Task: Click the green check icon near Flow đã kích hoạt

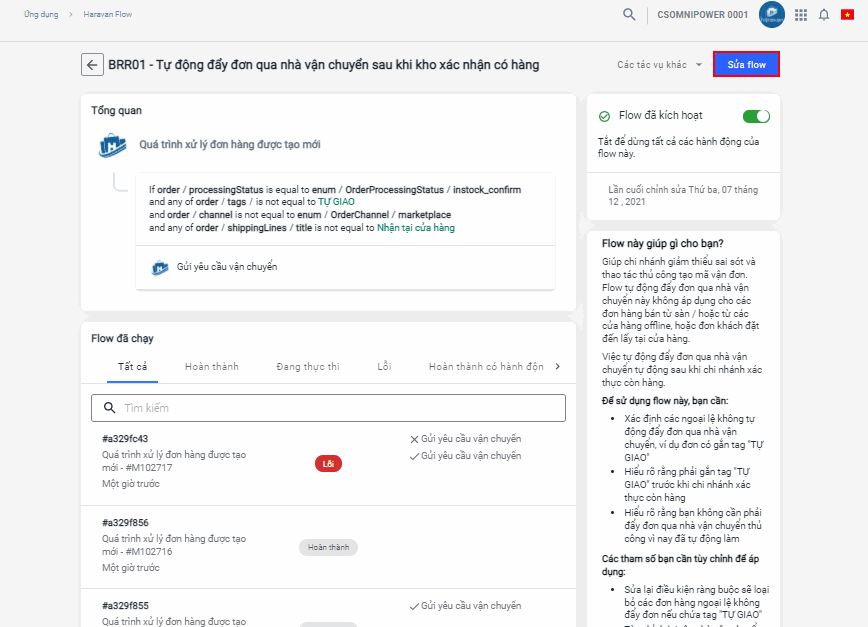Action: click(x=604, y=116)
